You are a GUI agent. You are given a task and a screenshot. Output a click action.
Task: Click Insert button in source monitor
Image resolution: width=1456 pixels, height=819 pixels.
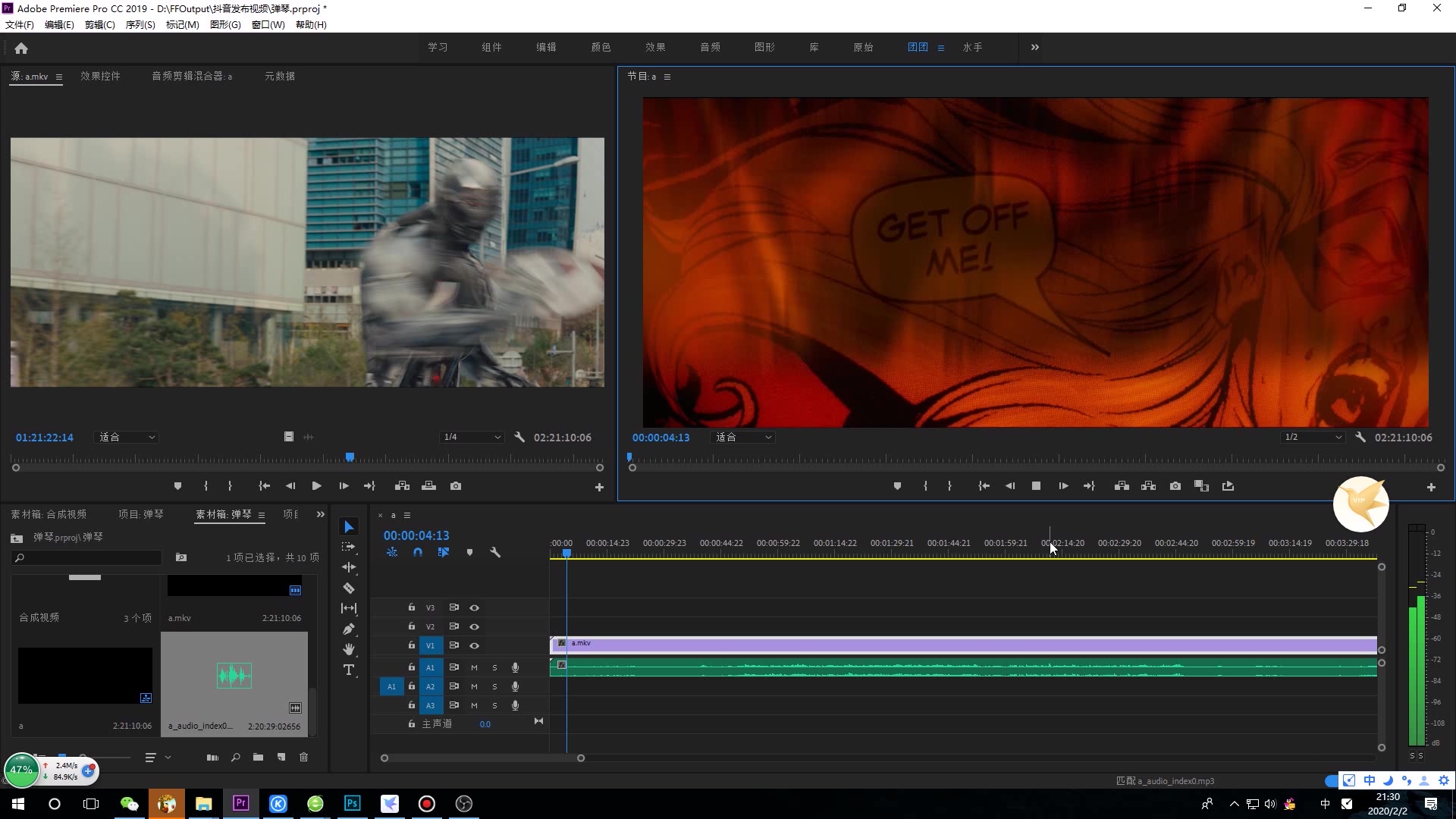coord(403,486)
